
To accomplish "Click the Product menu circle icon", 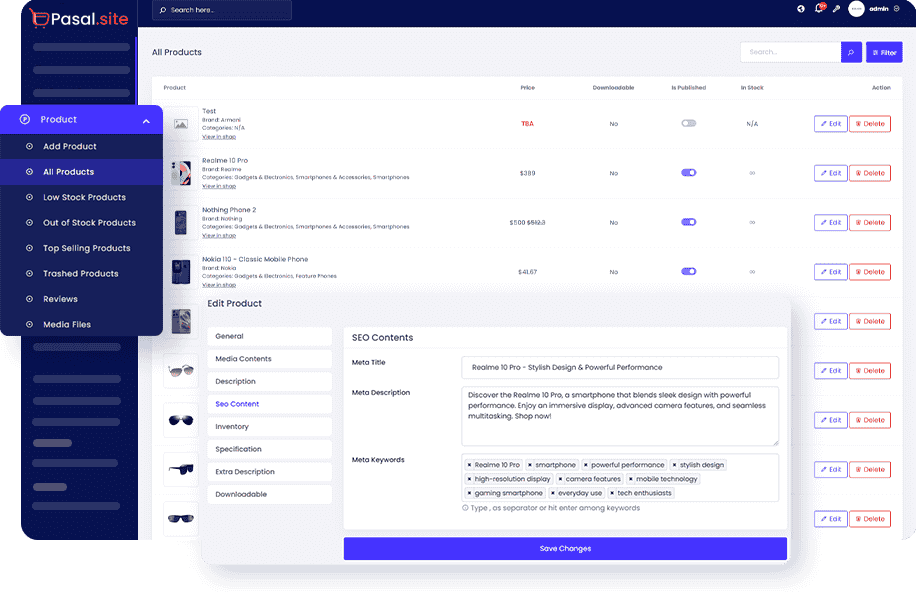I will pyautogui.click(x=25, y=119).
